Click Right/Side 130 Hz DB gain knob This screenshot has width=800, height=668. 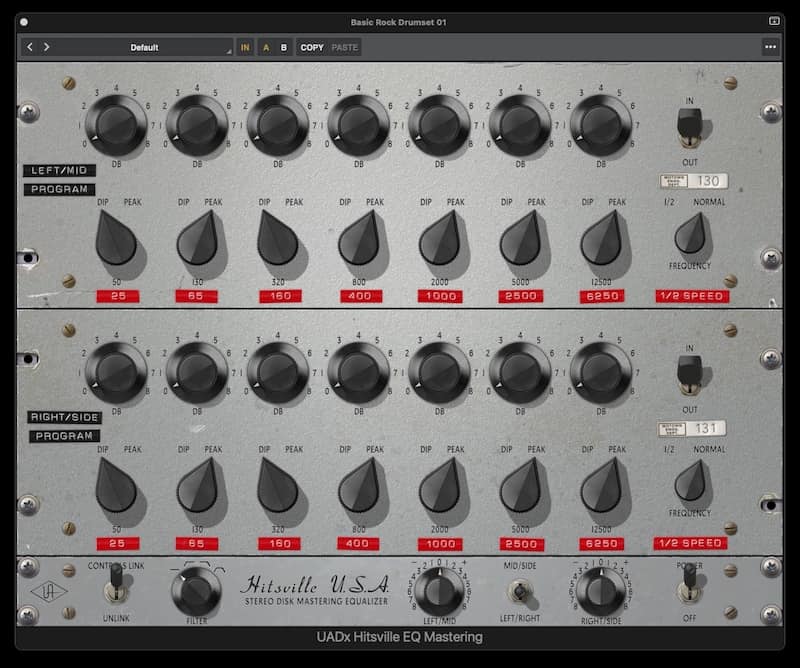197,373
